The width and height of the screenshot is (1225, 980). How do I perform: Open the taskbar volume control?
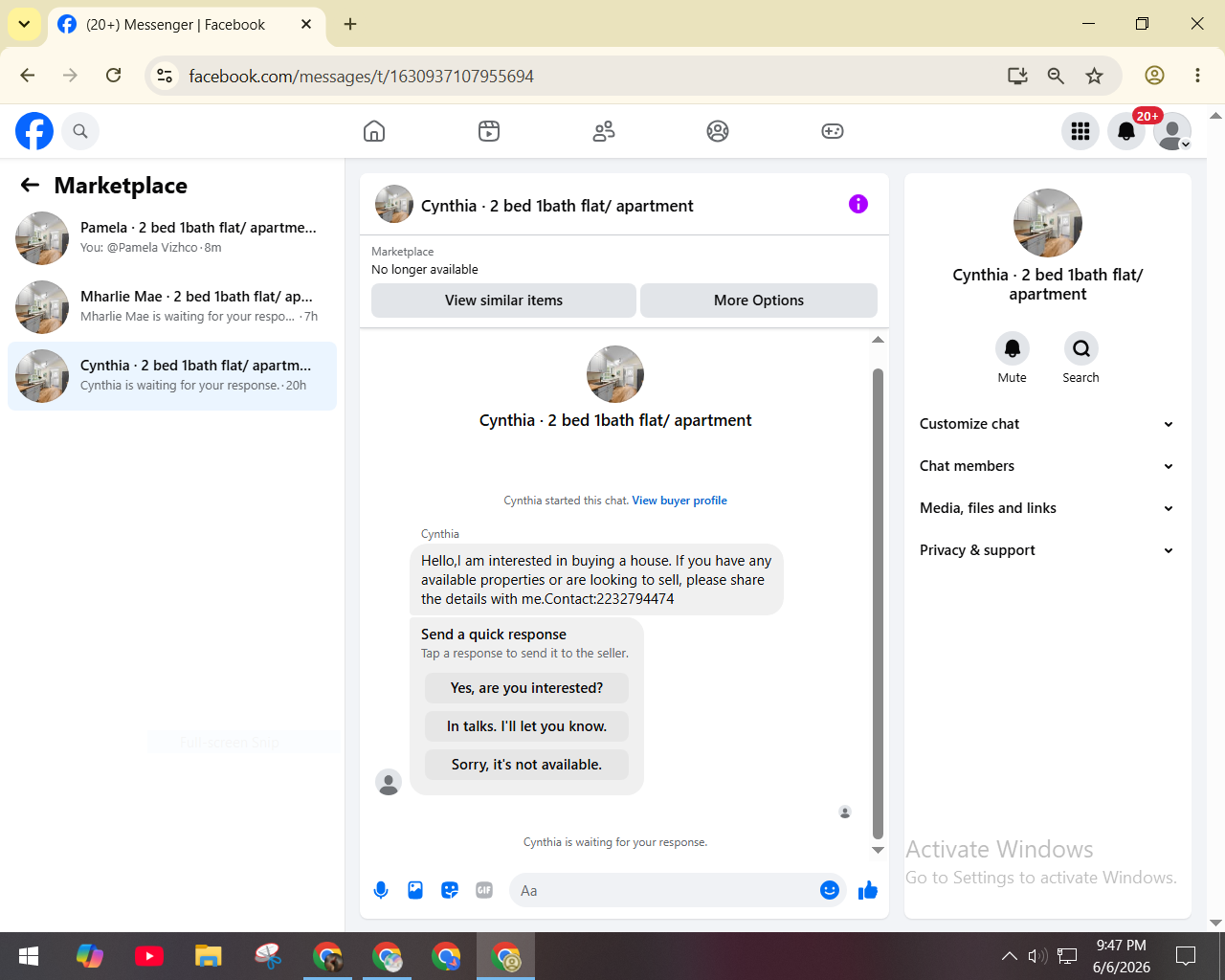[1037, 956]
